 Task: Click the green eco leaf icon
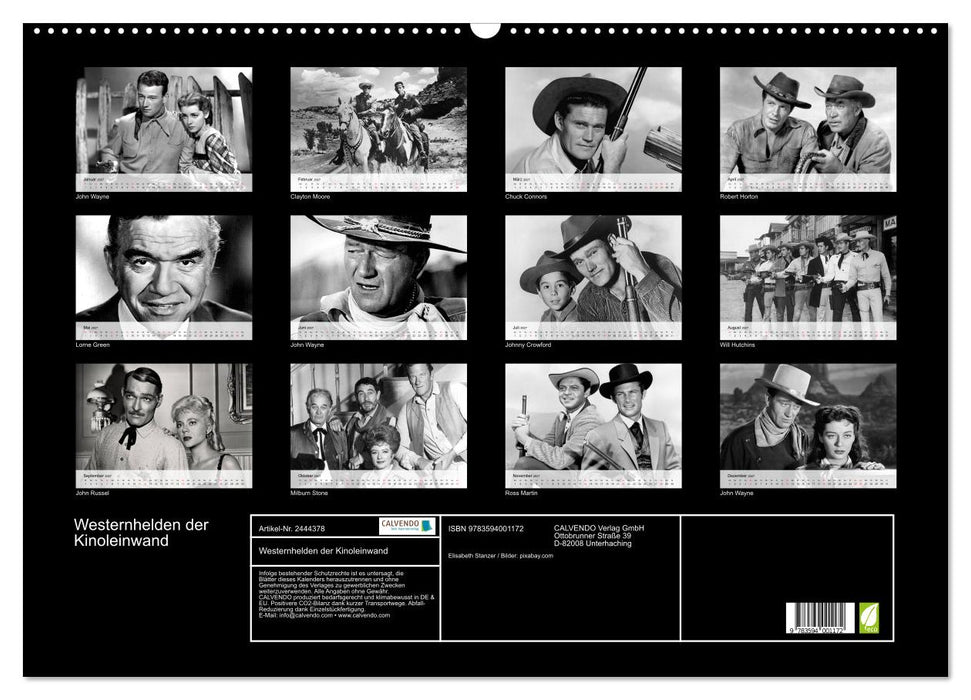869,618
